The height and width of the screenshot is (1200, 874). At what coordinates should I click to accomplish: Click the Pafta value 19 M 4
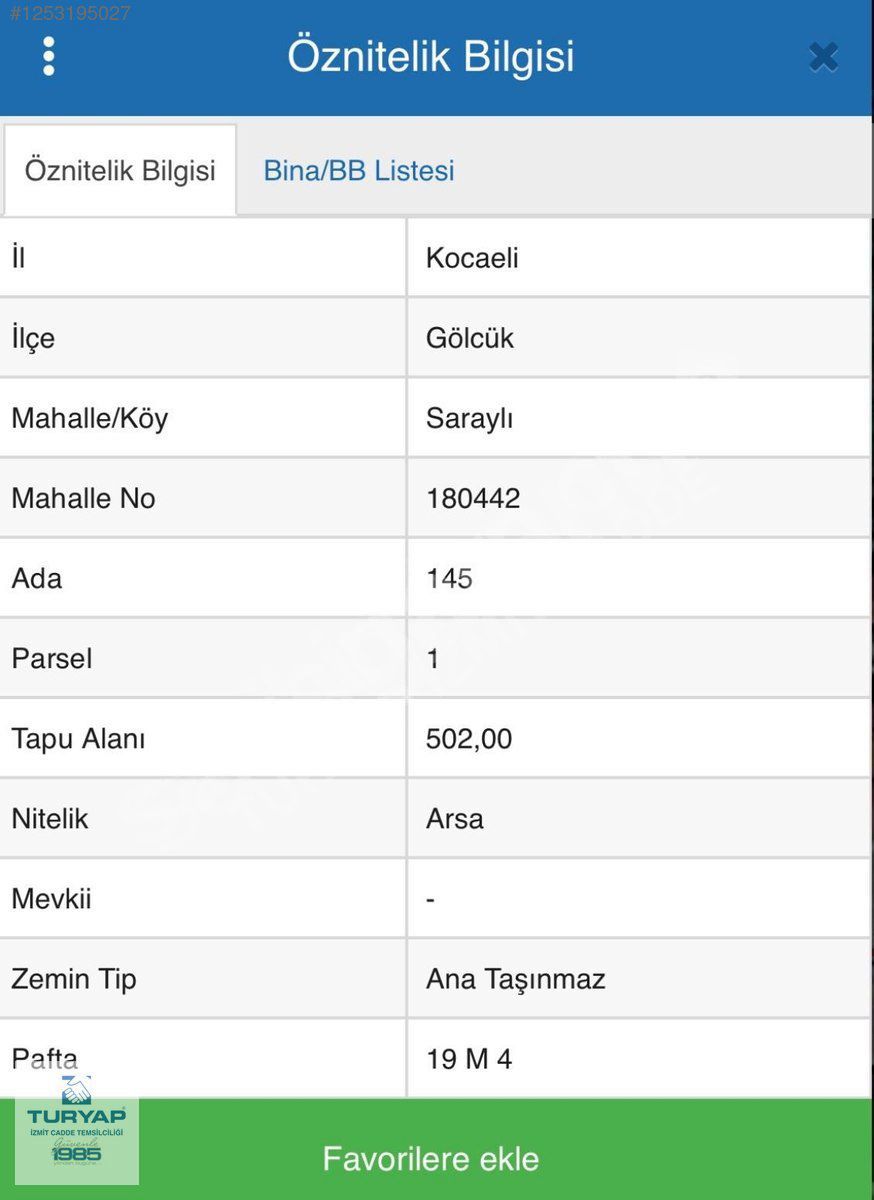[468, 1058]
